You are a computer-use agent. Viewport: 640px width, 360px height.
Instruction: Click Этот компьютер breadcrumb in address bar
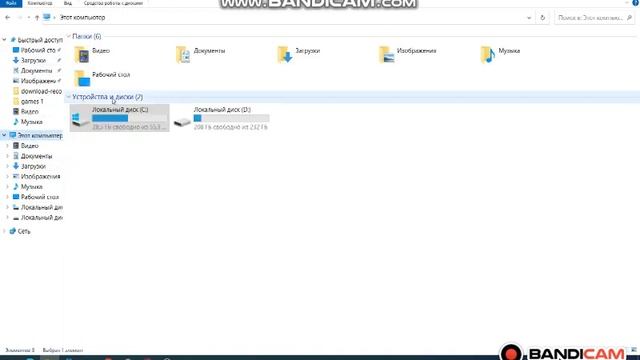click(82, 18)
